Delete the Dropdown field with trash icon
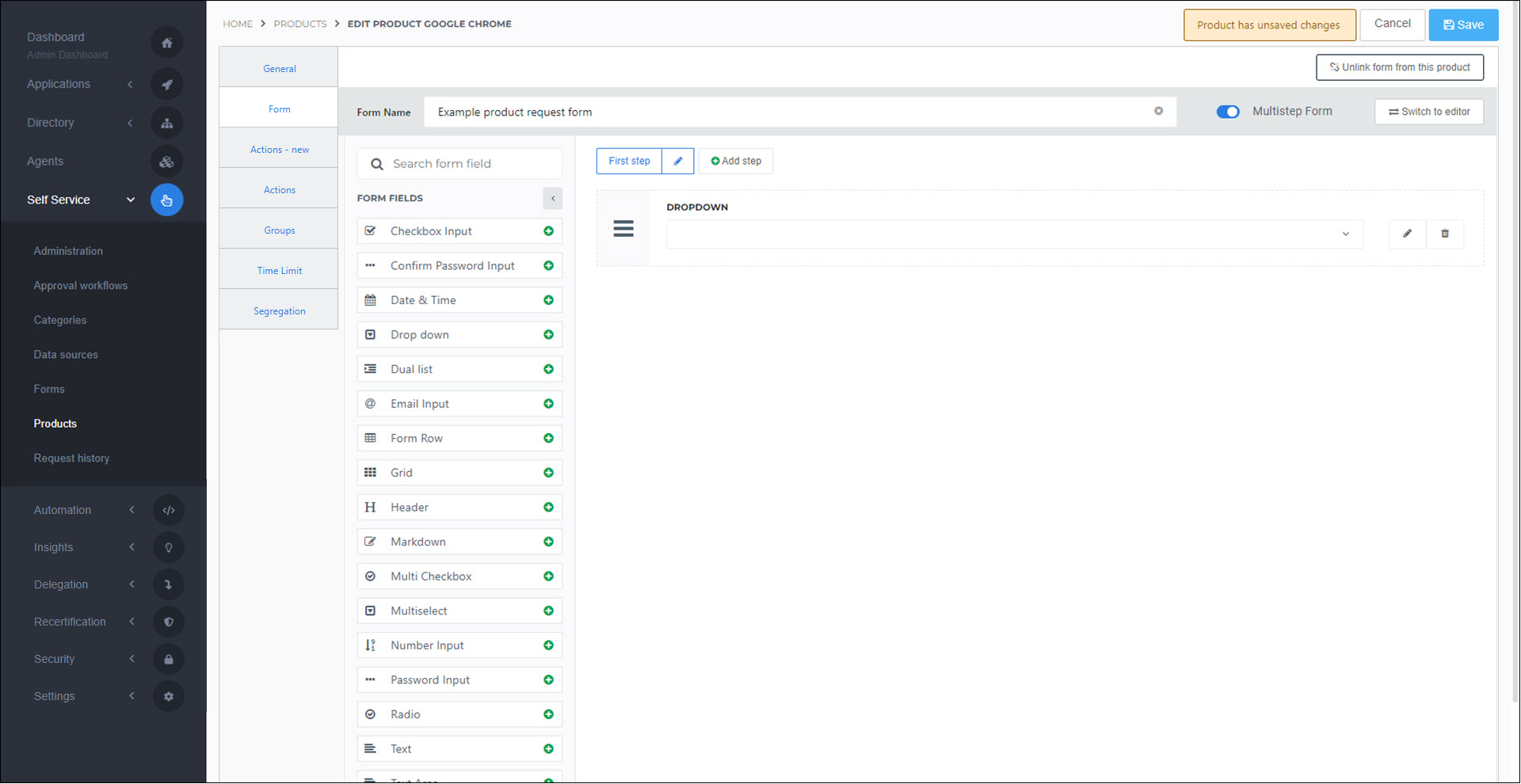 coord(1445,234)
